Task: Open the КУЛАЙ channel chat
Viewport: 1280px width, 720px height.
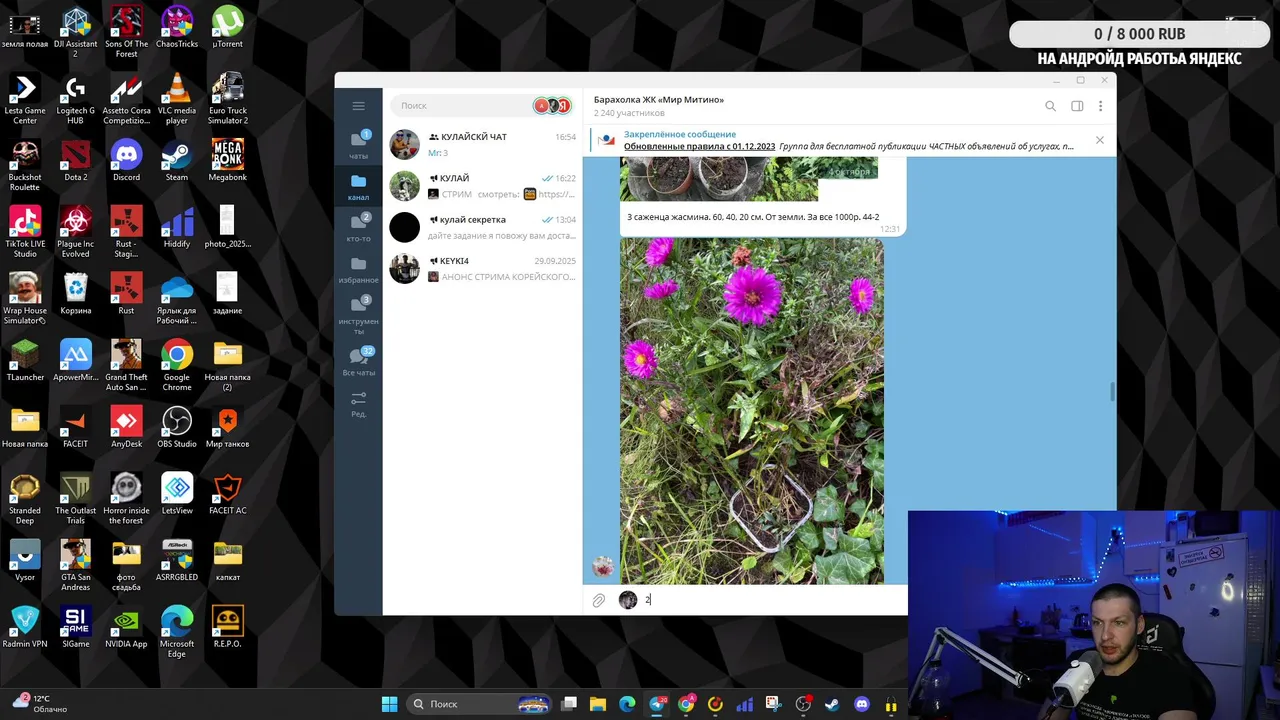Action: 483,186
